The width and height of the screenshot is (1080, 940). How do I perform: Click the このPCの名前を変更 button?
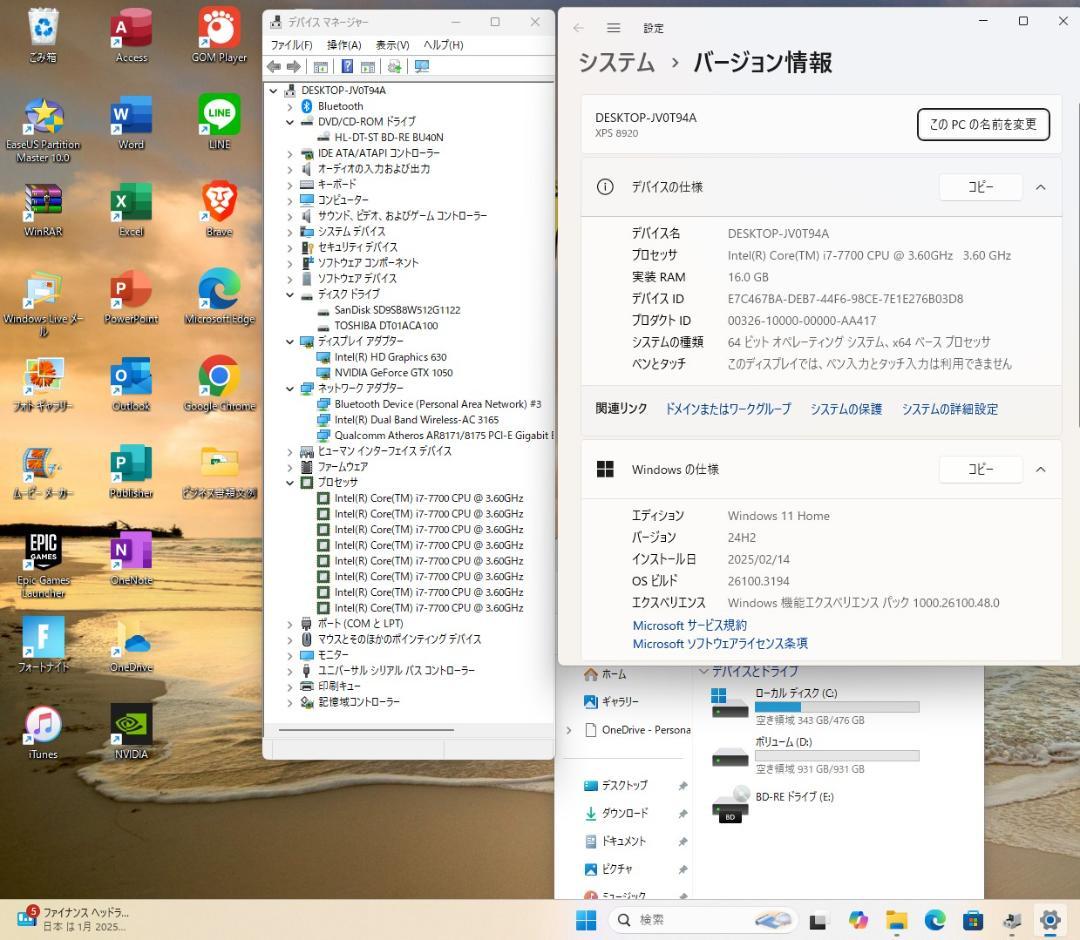coord(983,124)
